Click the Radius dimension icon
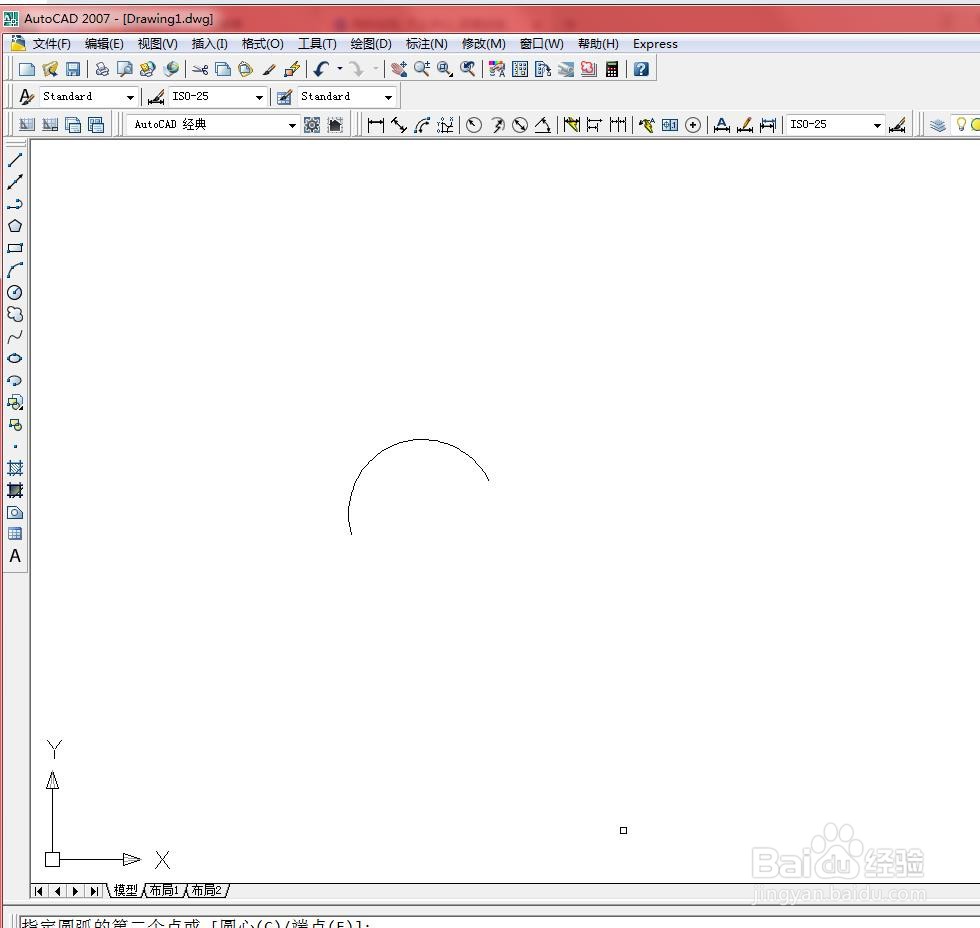The width and height of the screenshot is (980, 928). pos(474,125)
